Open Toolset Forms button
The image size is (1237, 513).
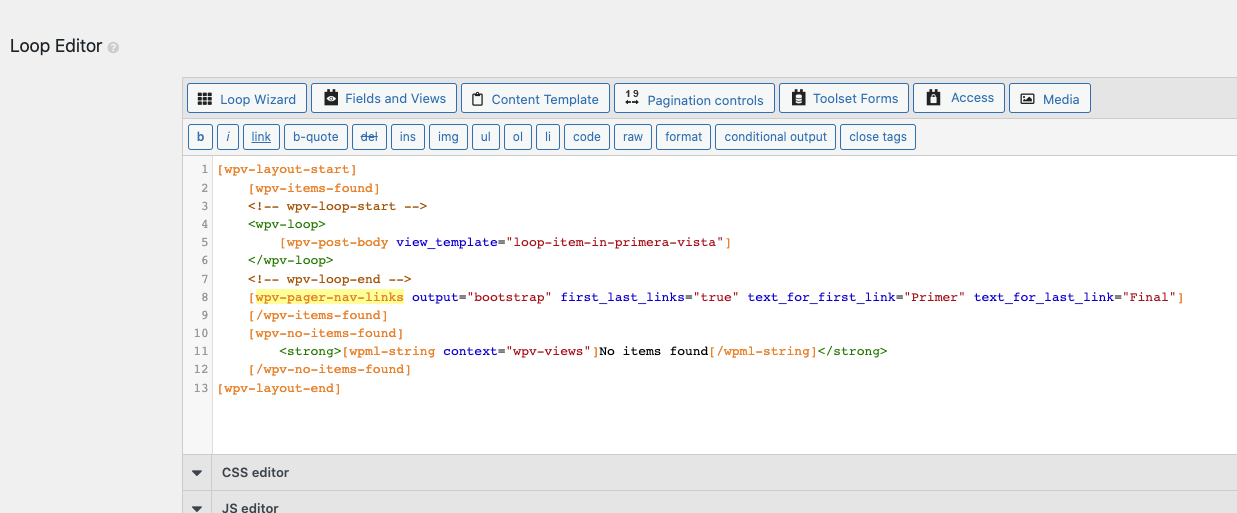click(844, 98)
